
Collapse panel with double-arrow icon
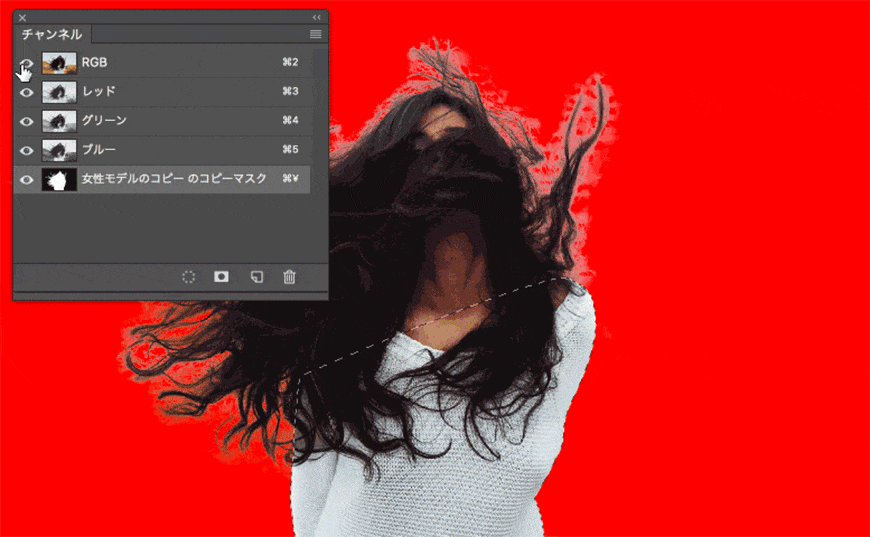pos(316,17)
